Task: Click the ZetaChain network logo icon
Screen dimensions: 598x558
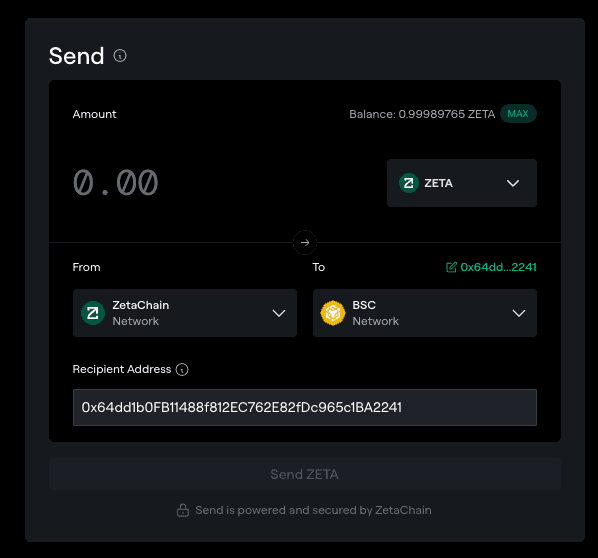Action: click(93, 313)
